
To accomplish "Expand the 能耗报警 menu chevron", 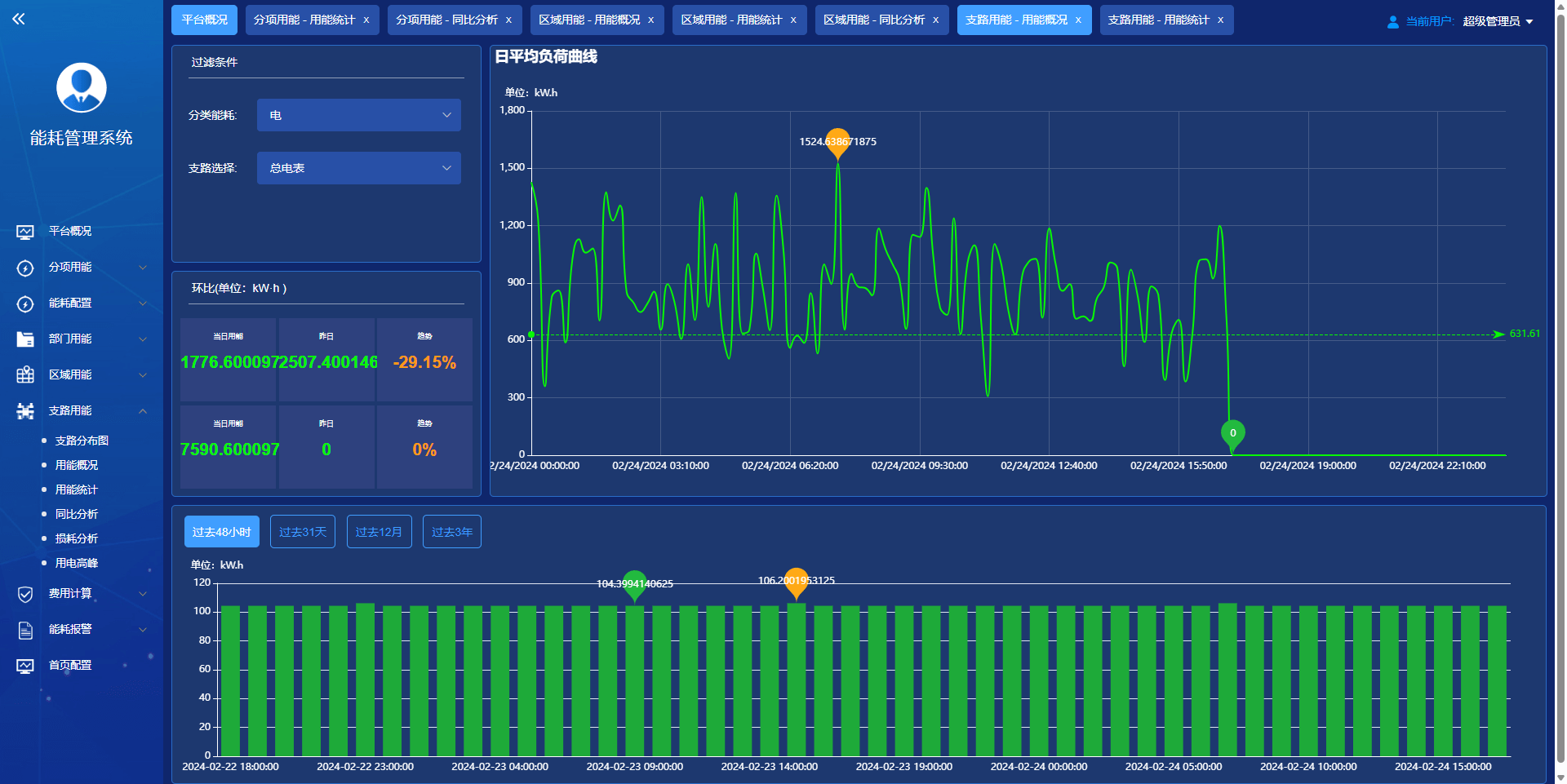I will (143, 630).
